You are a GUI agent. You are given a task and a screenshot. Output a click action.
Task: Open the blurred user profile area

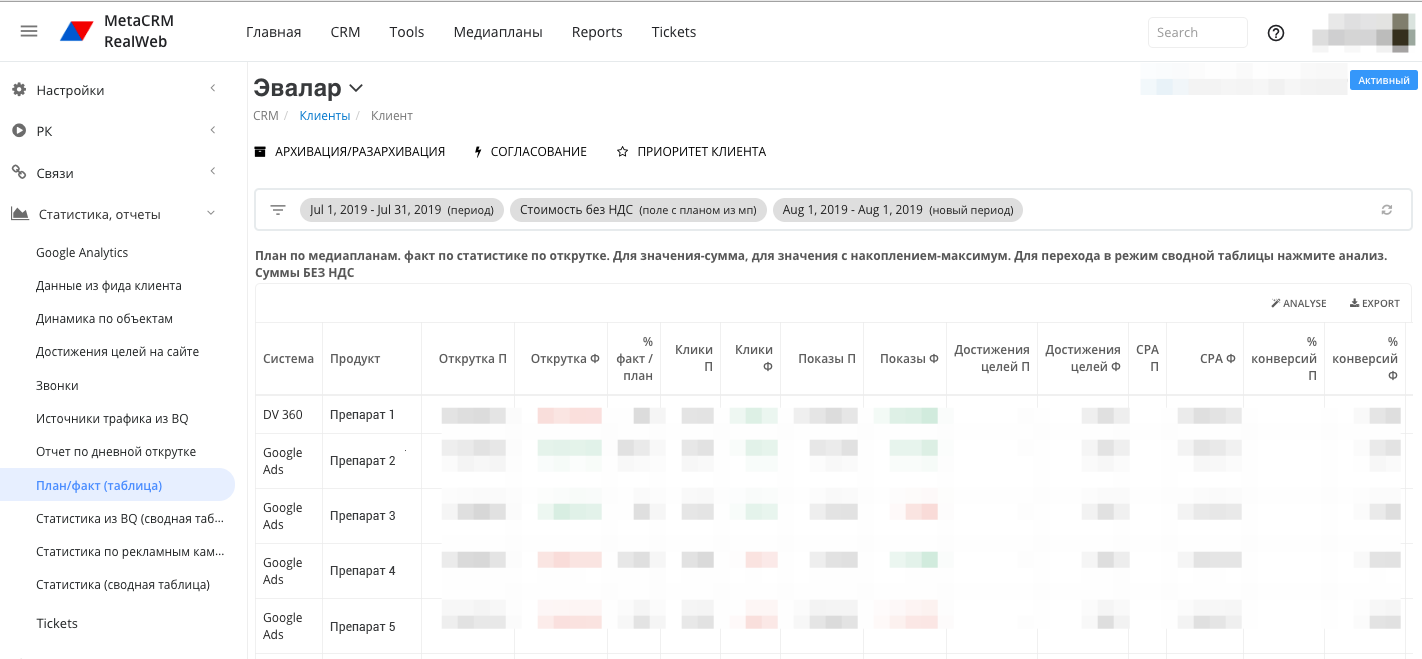[x=1364, y=32]
